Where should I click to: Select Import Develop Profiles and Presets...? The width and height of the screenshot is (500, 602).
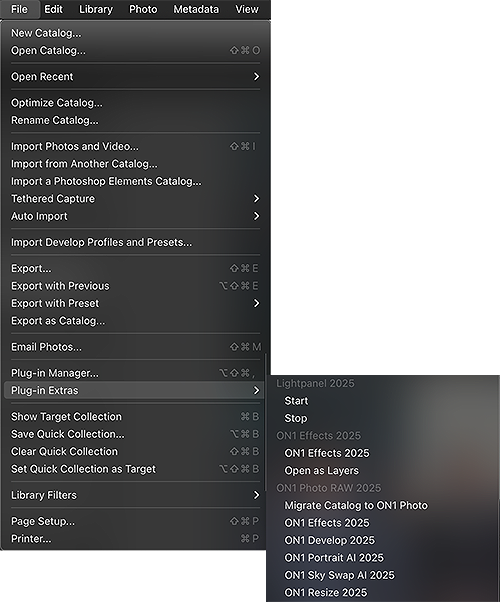pyautogui.click(x=135, y=242)
